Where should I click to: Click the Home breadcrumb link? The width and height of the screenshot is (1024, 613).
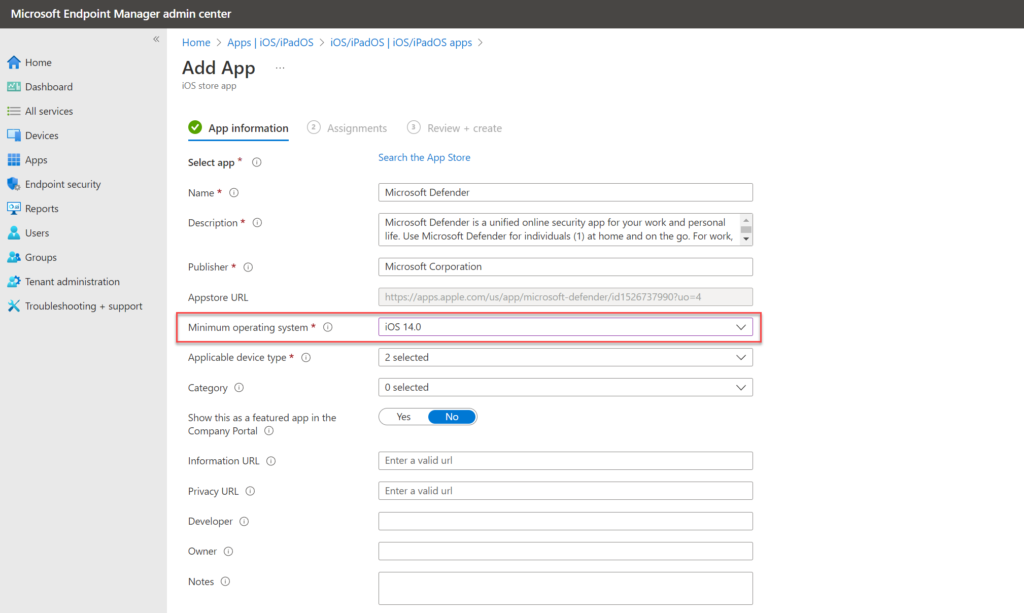[x=196, y=42]
